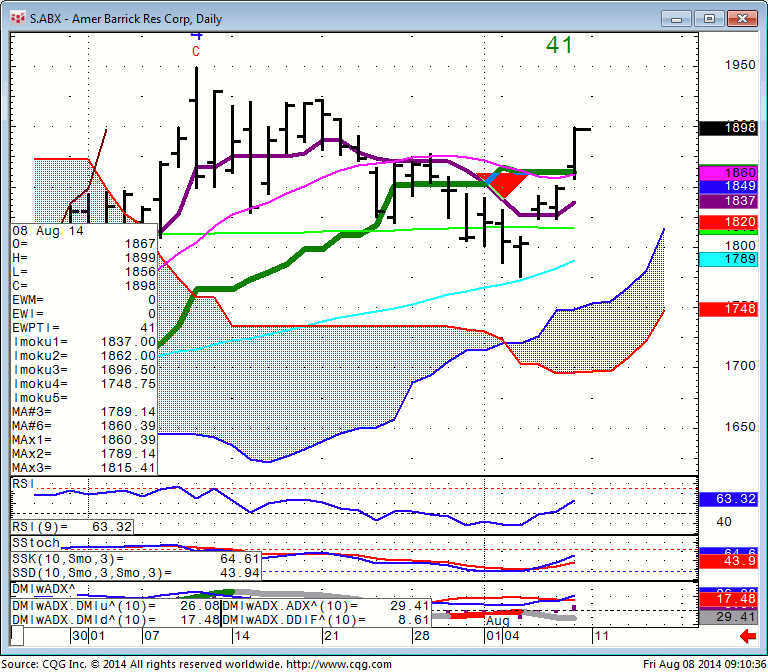Click the red 1820 price label
Screen dimensions: 768x672
click(728, 222)
